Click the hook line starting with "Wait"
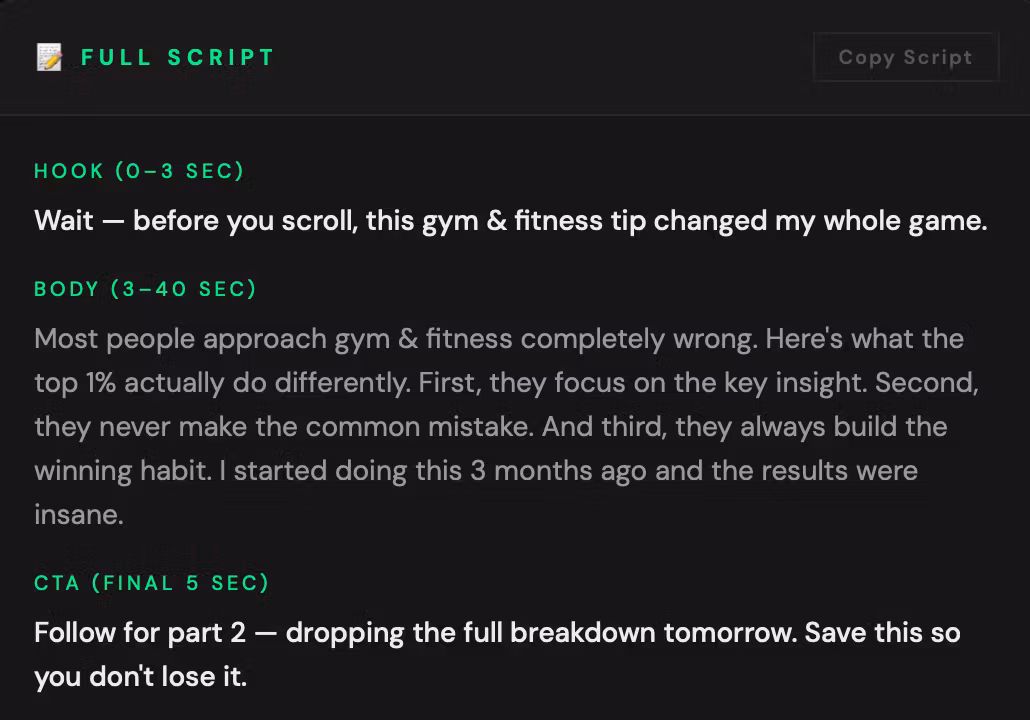This screenshot has width=1030, height=720. pos(510,221)
